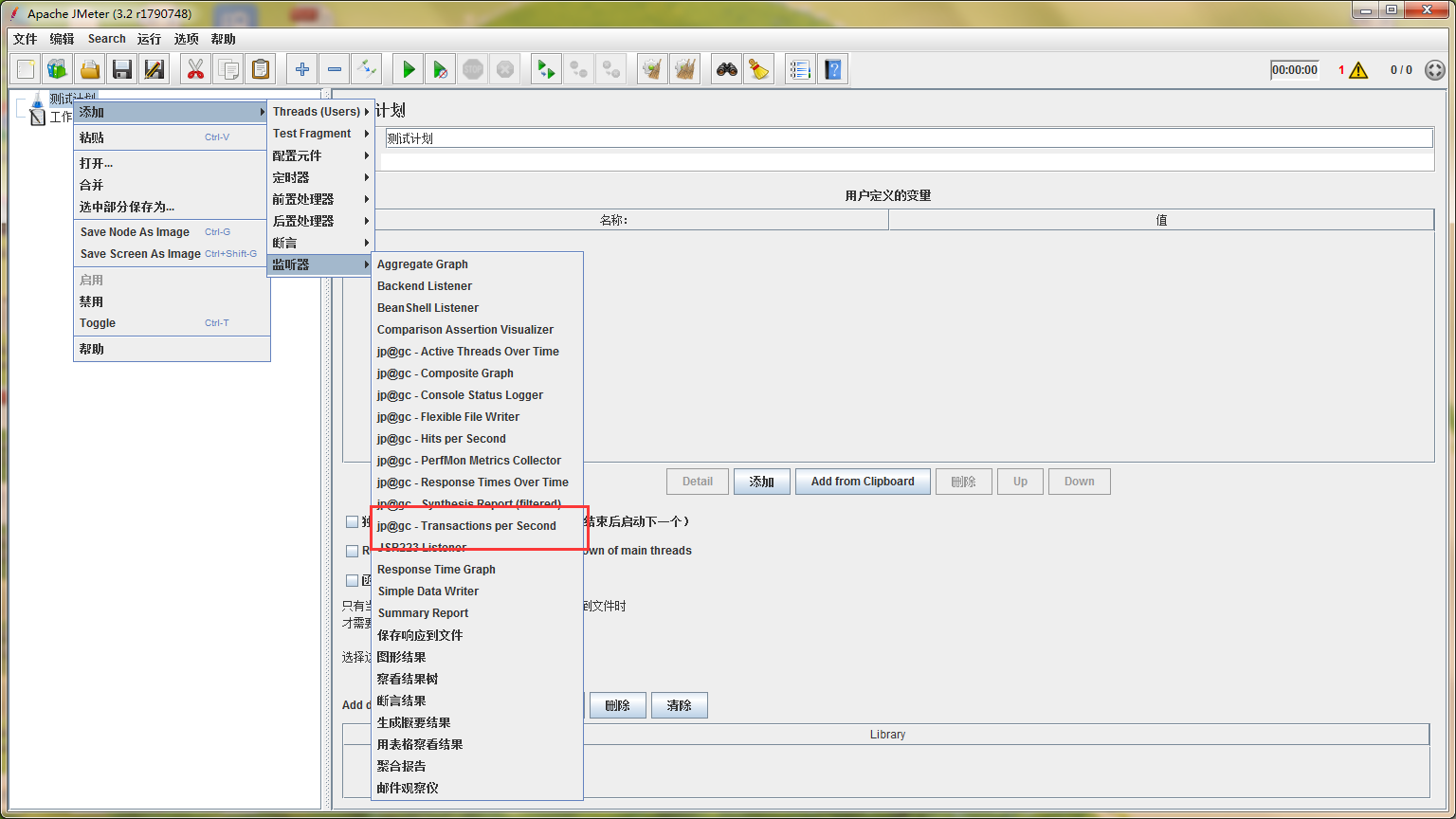Click the New test plan toolbar icon
This screenshot has height=819, width=1456.
(26, 69)
